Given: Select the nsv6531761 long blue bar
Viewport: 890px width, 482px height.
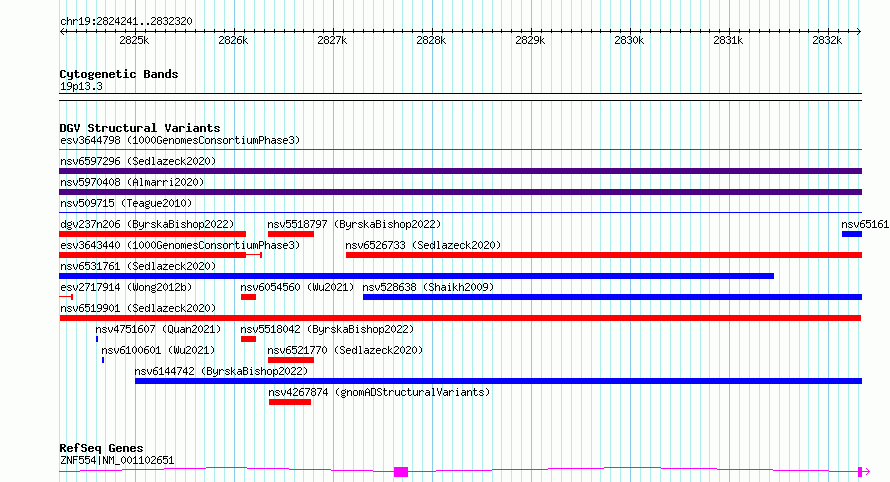Looking at the screenshot, I should pos(416,276).
